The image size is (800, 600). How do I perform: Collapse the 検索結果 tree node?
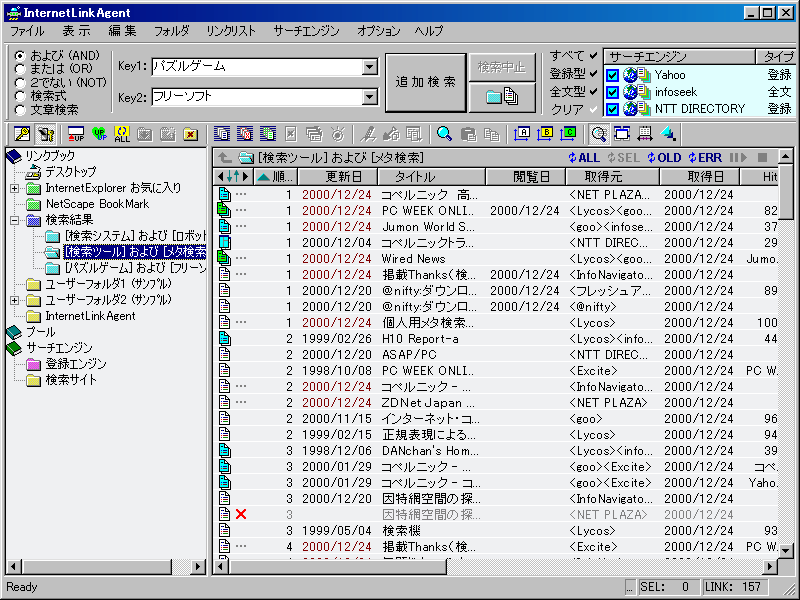pos(15,220)
